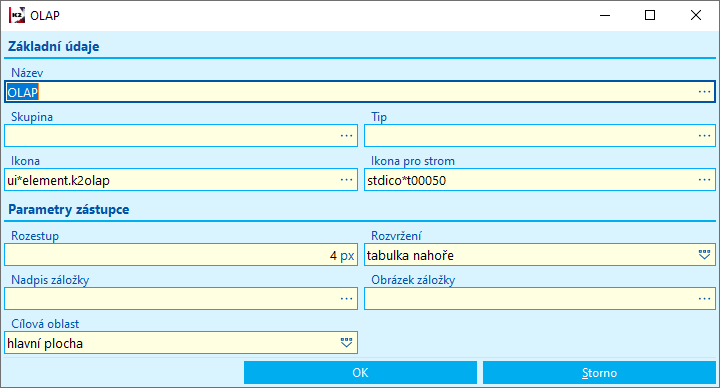This screenshot has height=388, width=720.
Task: Cancel the dialog with Storno
Action: (599, 372)
